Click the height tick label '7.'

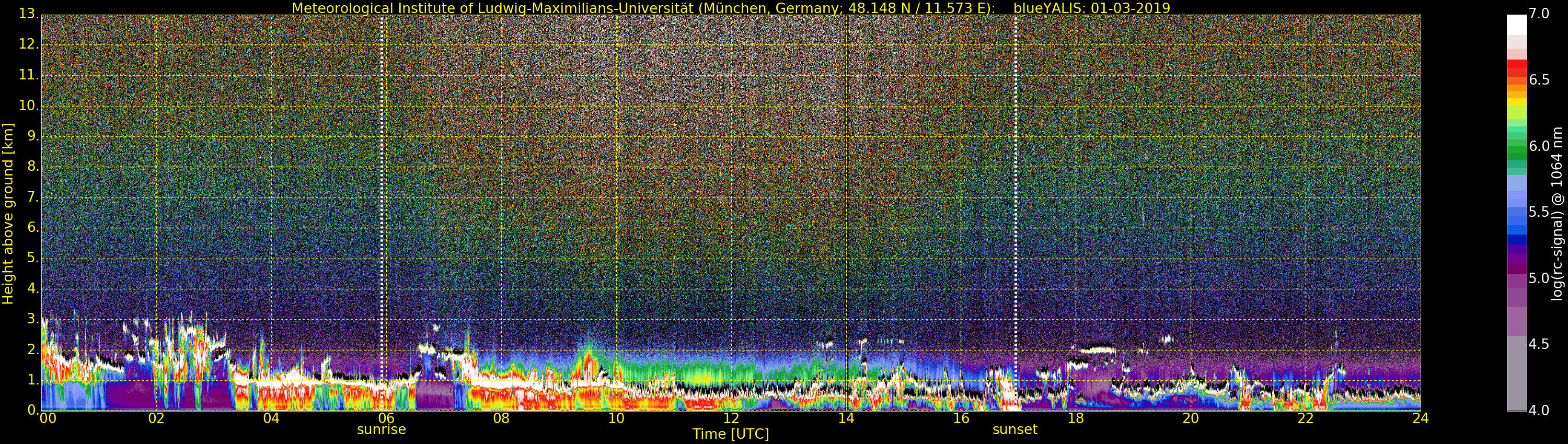click(x=33, y=197)
